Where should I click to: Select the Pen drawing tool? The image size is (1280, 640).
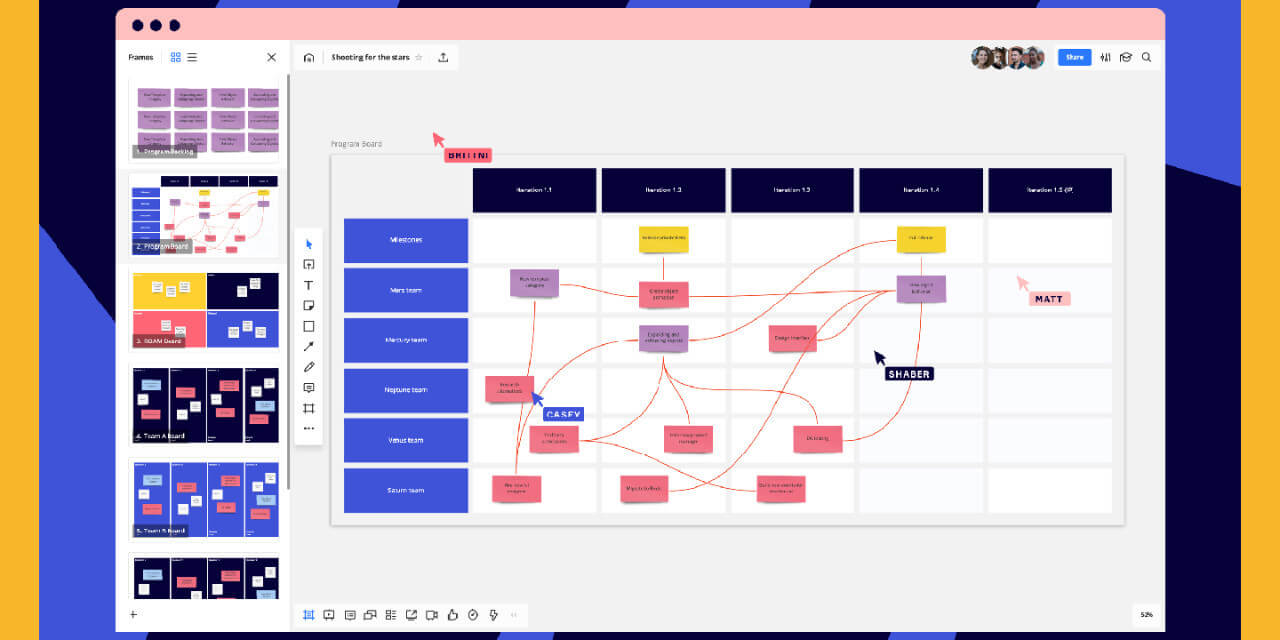[x=309, y=367]
